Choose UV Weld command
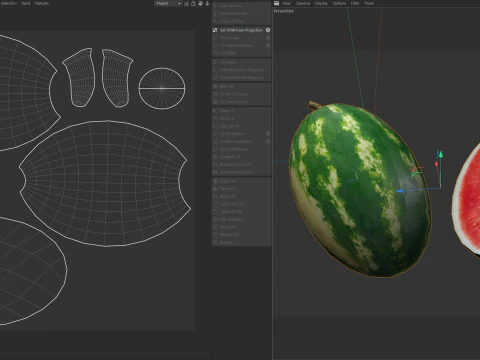This screenshot has height=360, width=480. pyautogui.click(x=241, y=53)
